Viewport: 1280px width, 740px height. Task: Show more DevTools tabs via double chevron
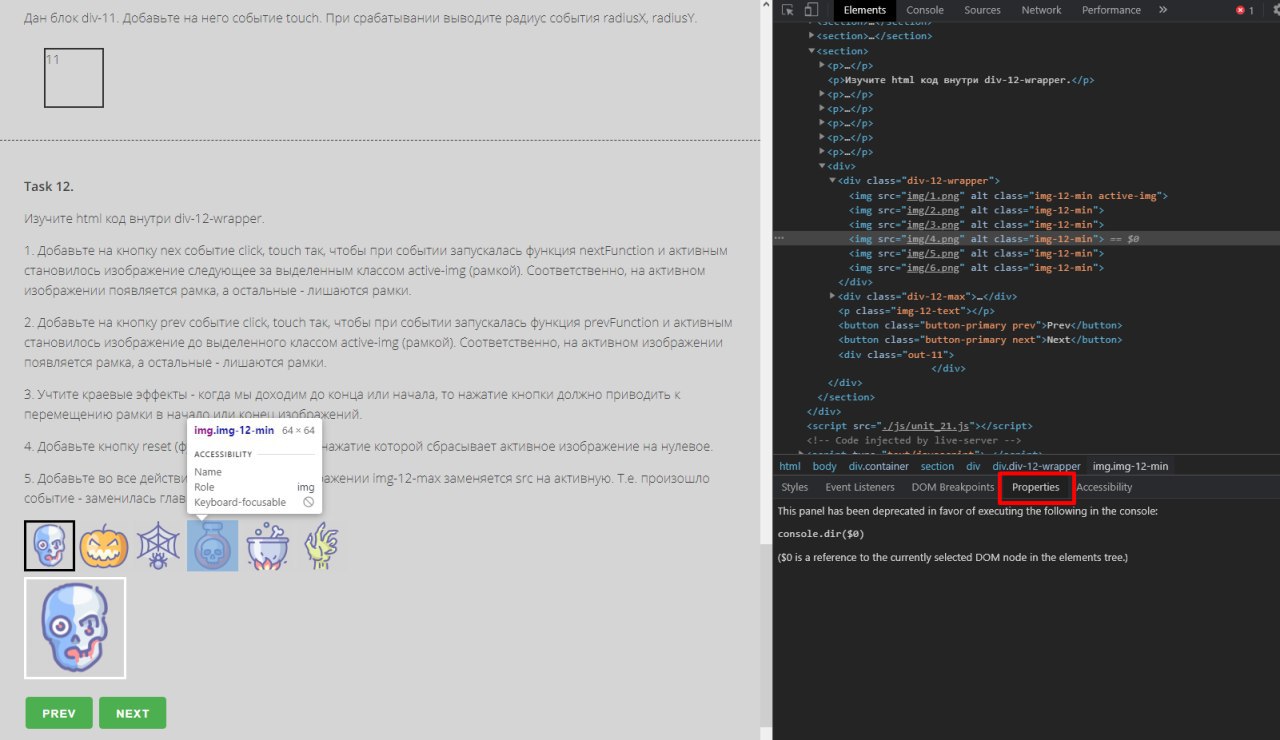[x=1163, y=10]
